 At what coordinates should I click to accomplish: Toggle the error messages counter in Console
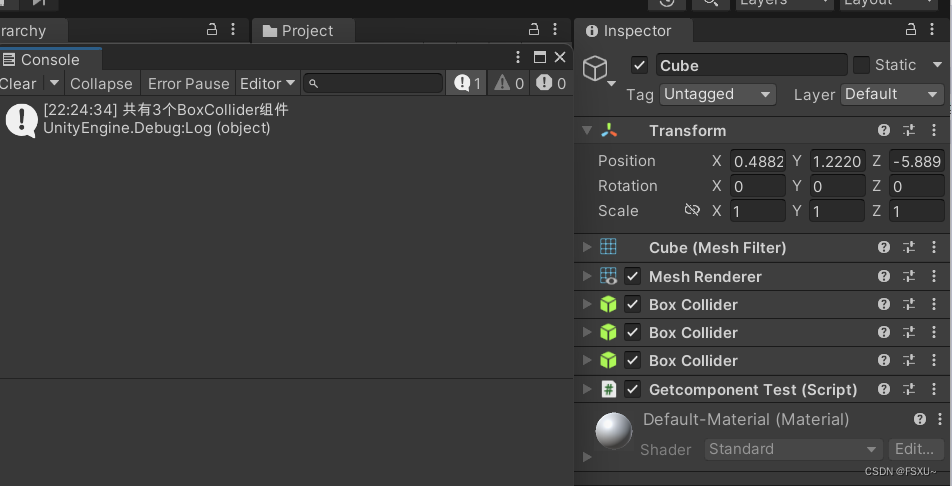click(x=551, y=84)
